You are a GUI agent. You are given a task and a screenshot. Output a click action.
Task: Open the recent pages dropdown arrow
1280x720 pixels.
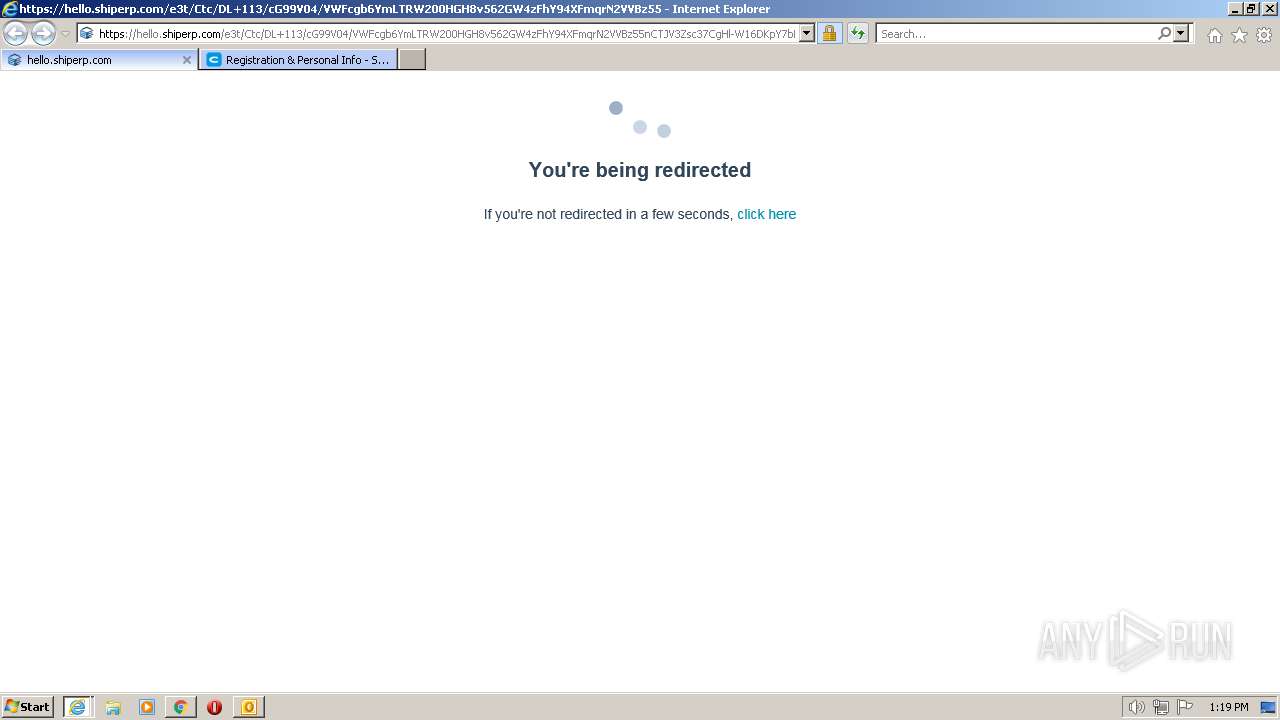tap(65, 33)
